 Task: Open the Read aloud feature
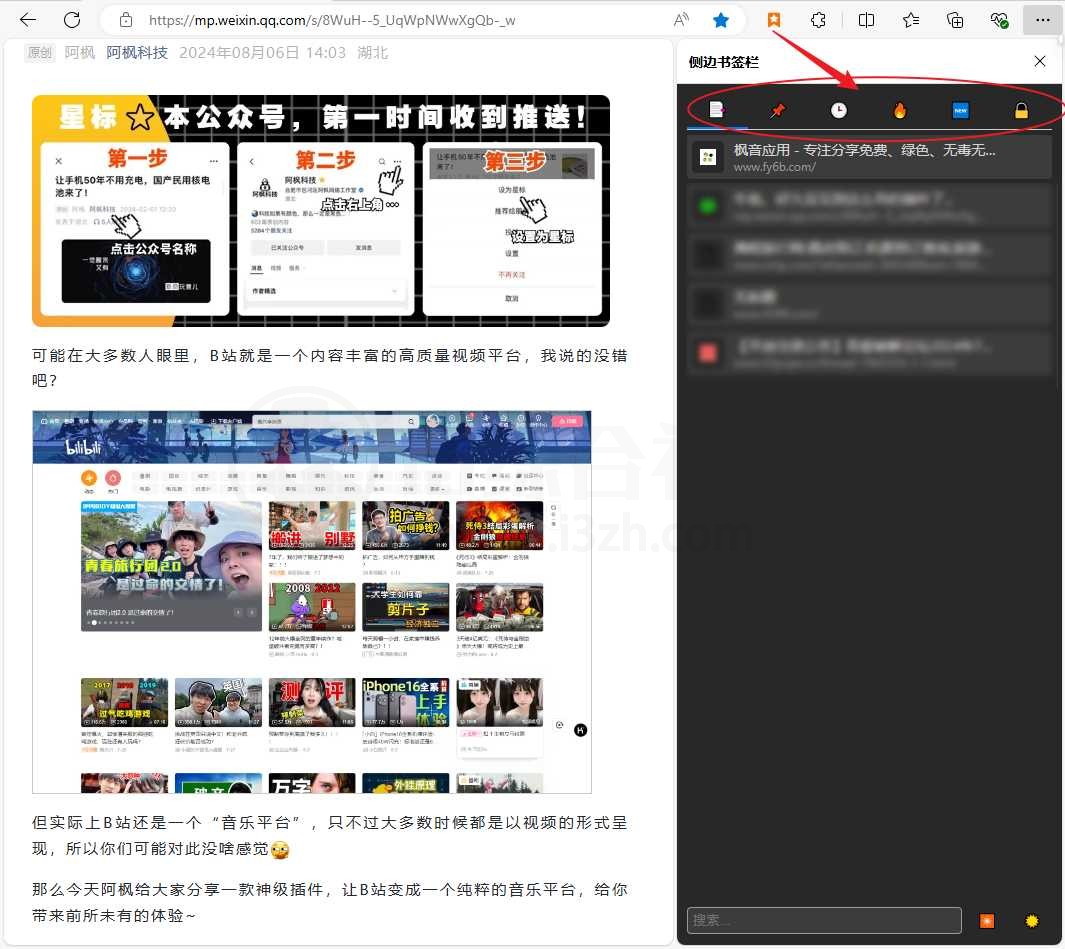[681, 20]
